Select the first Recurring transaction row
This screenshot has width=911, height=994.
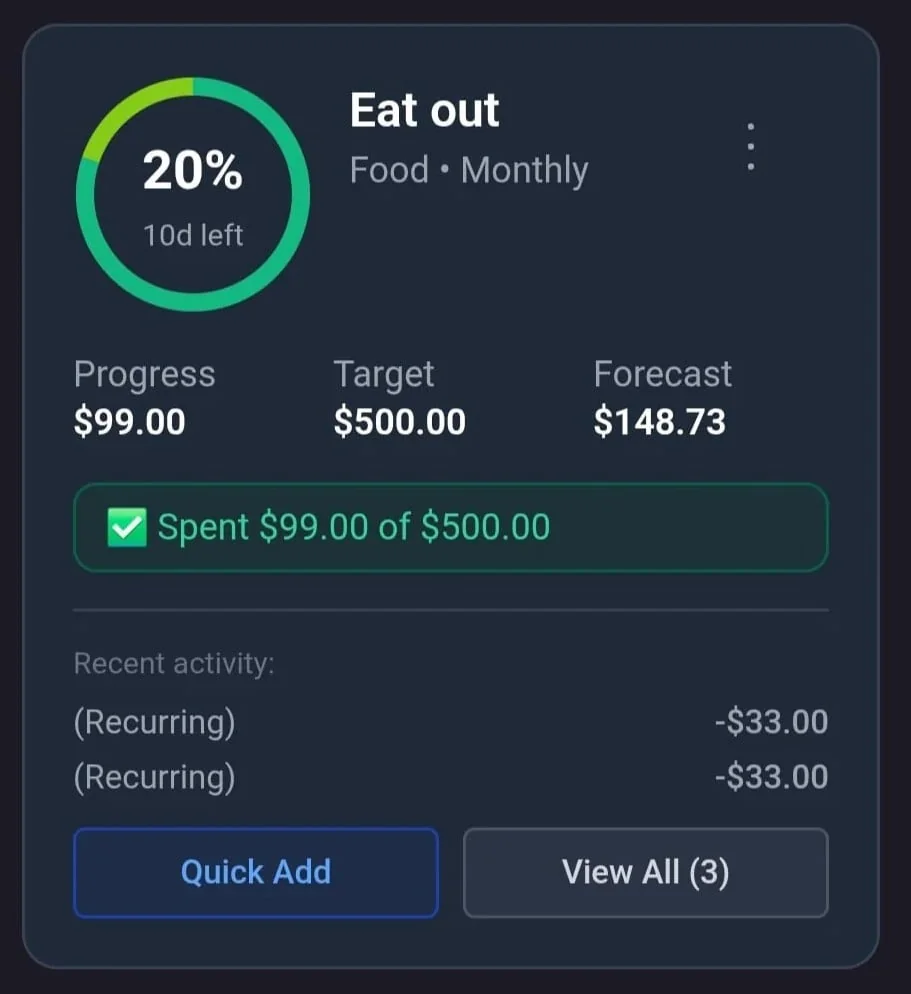coord(155,722)
